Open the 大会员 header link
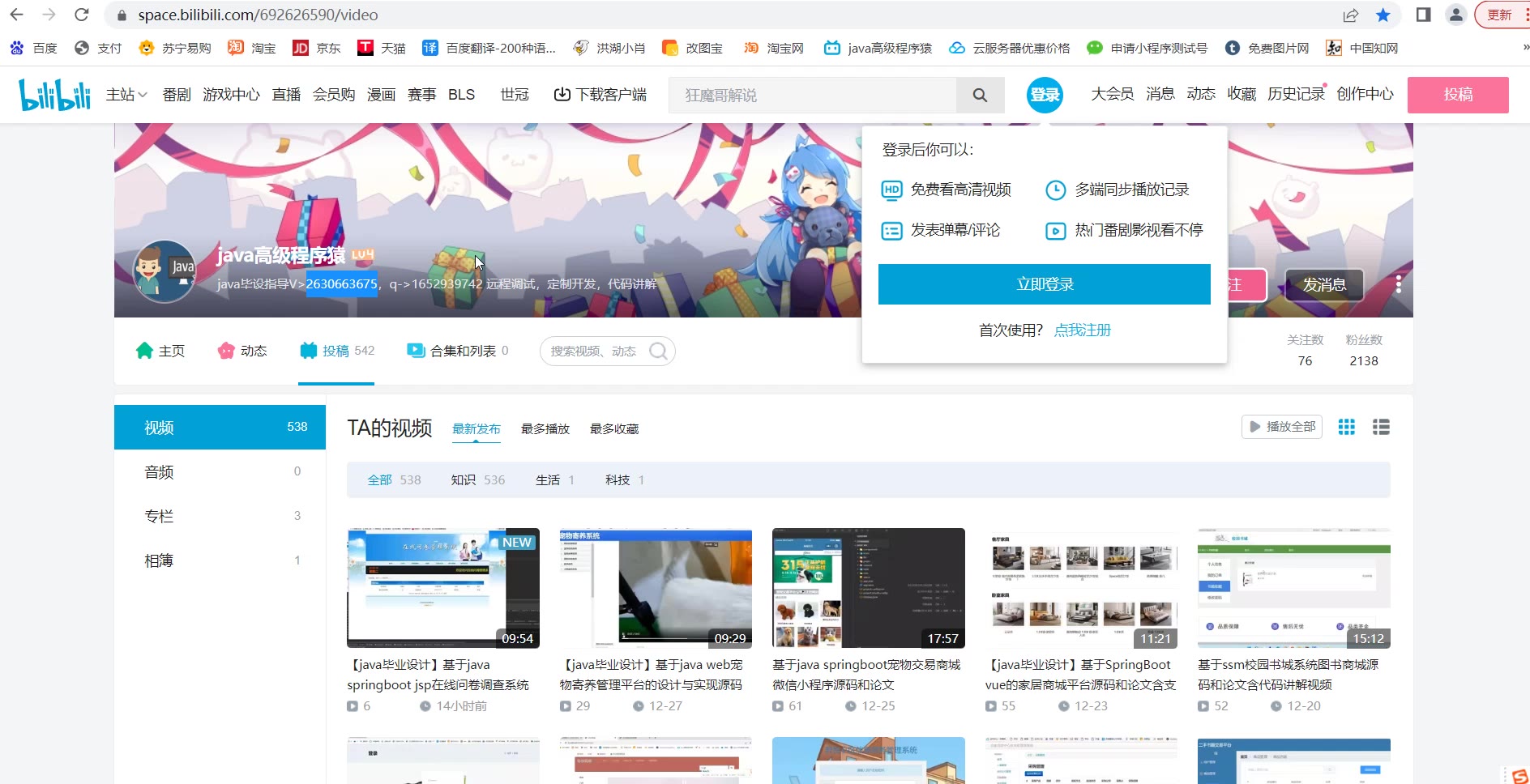Image resolution: width=1530 pixels, height=784 pixels. (x=1112, y=94)
